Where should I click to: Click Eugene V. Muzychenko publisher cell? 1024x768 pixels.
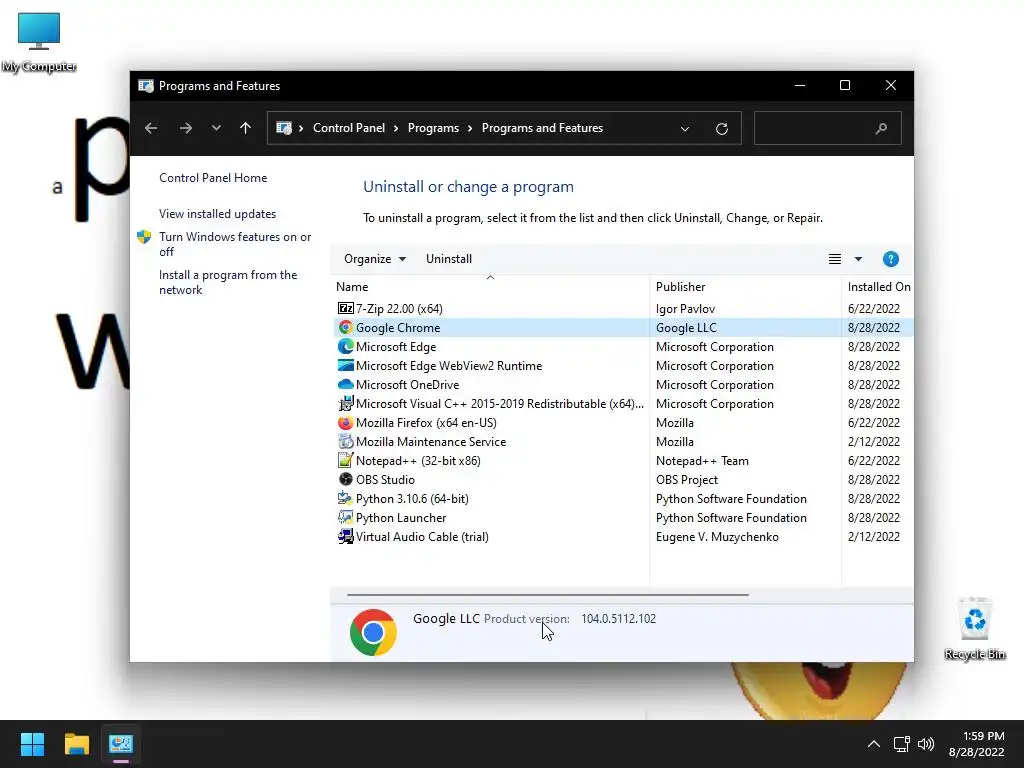tap(717, 536)
